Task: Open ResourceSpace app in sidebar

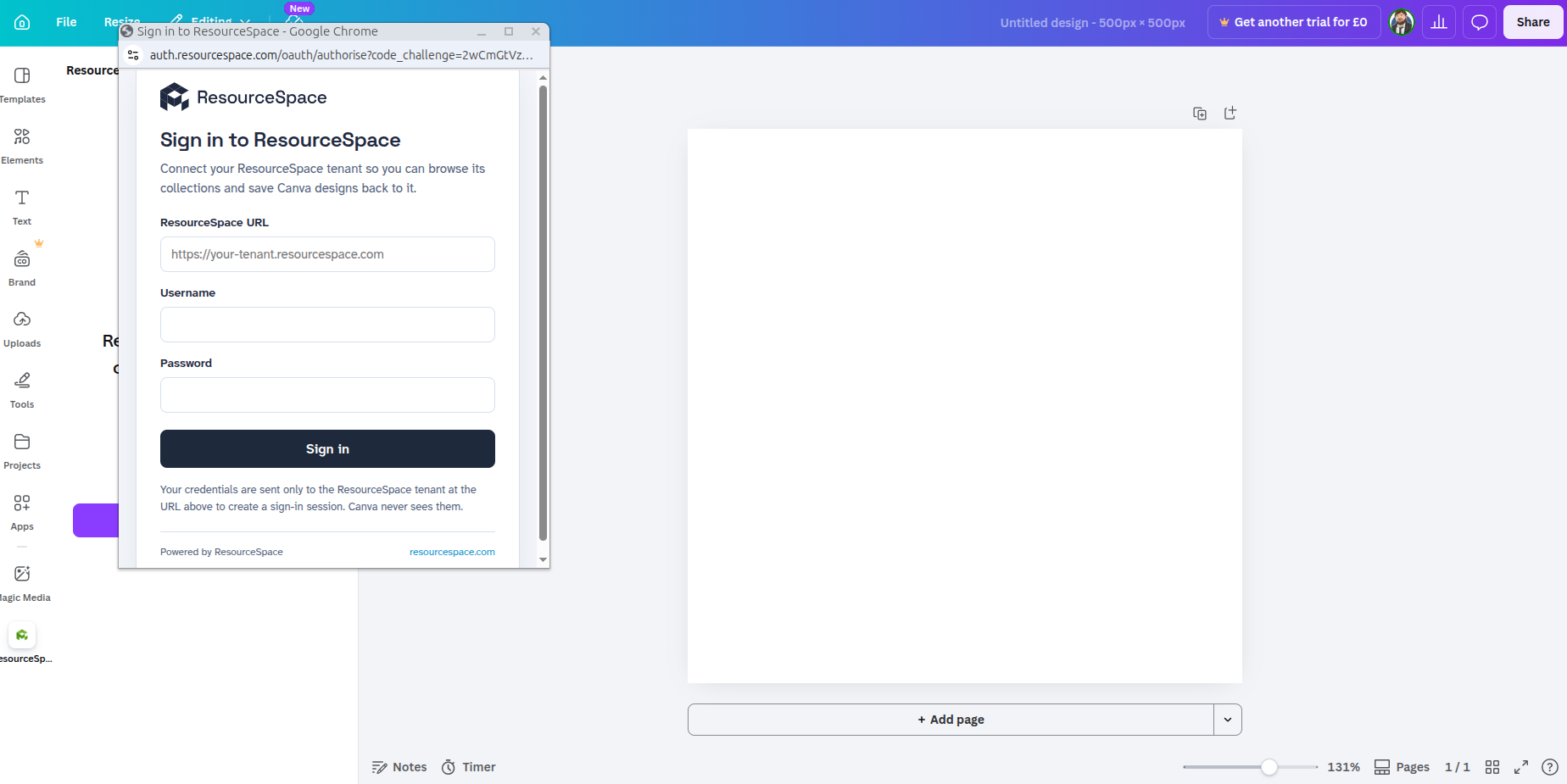Action: coord(22,644)
